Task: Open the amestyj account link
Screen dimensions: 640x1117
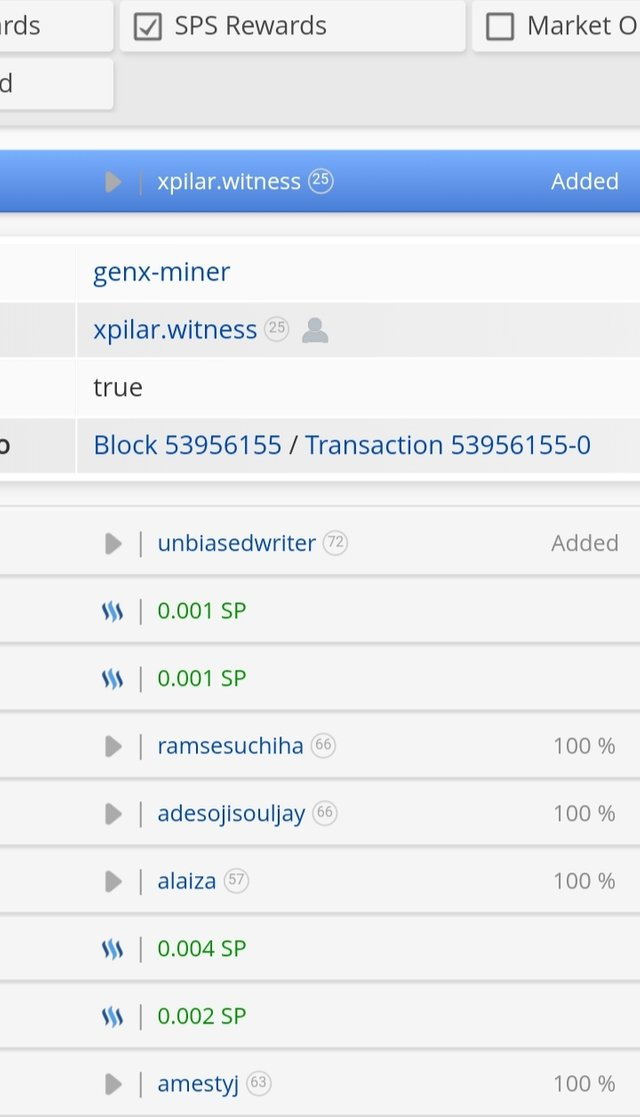Action: (x=198, y=1084)
